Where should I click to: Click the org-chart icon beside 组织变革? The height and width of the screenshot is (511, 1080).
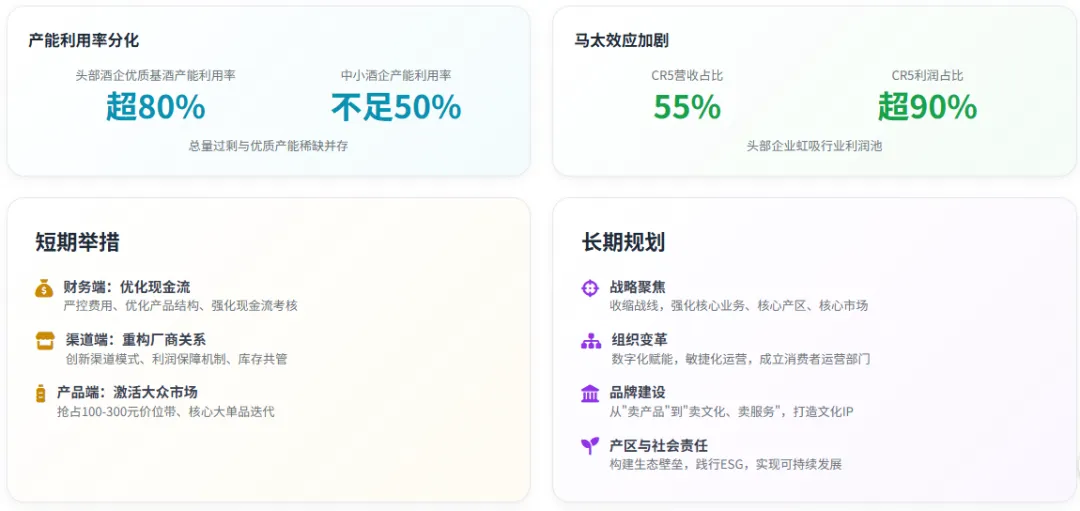[591, 341]
